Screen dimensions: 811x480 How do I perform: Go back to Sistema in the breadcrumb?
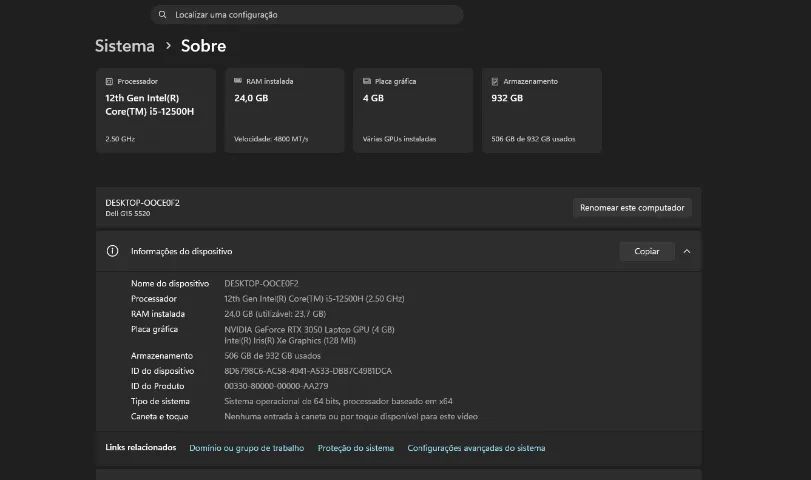(x=125, y=46)
